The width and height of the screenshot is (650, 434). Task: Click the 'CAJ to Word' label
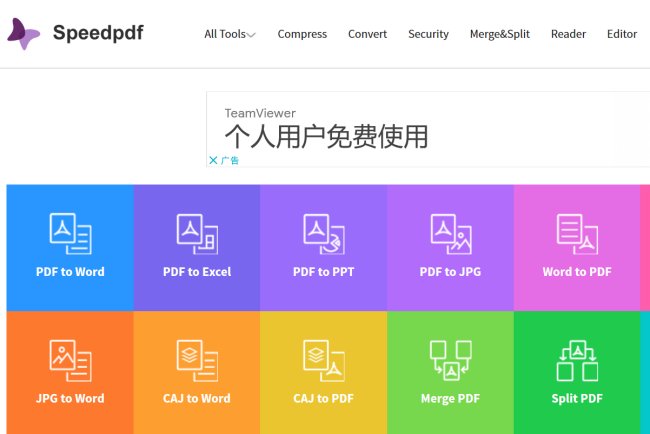tap(196, 398)
